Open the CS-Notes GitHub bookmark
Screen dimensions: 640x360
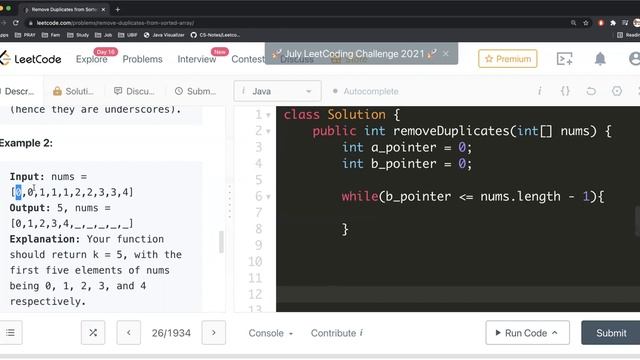click(x=215, y=35)
